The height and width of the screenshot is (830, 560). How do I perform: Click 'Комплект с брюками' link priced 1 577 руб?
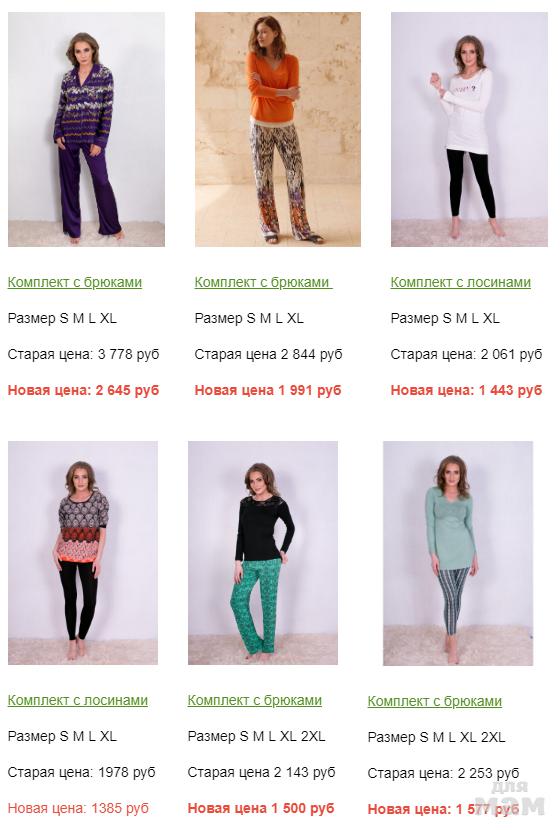(435, 701)
